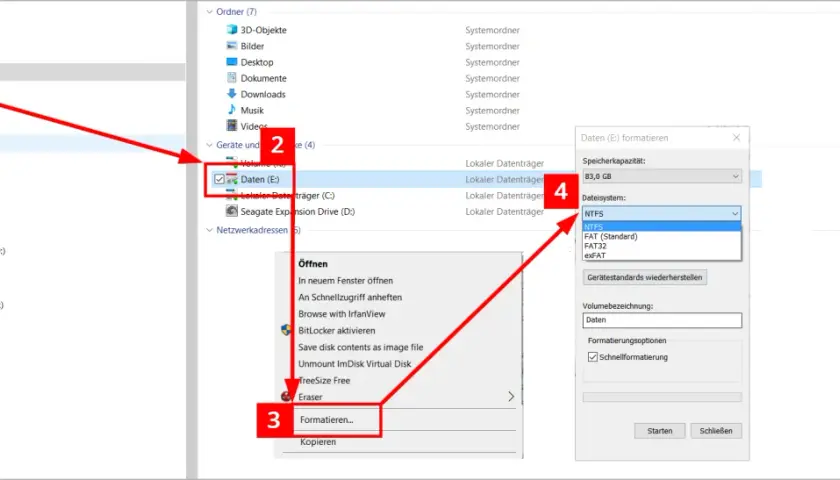Click the 3D-Objekte folder icon
Image resolution: width=840 pixels, height=480 pixels.
231,29
